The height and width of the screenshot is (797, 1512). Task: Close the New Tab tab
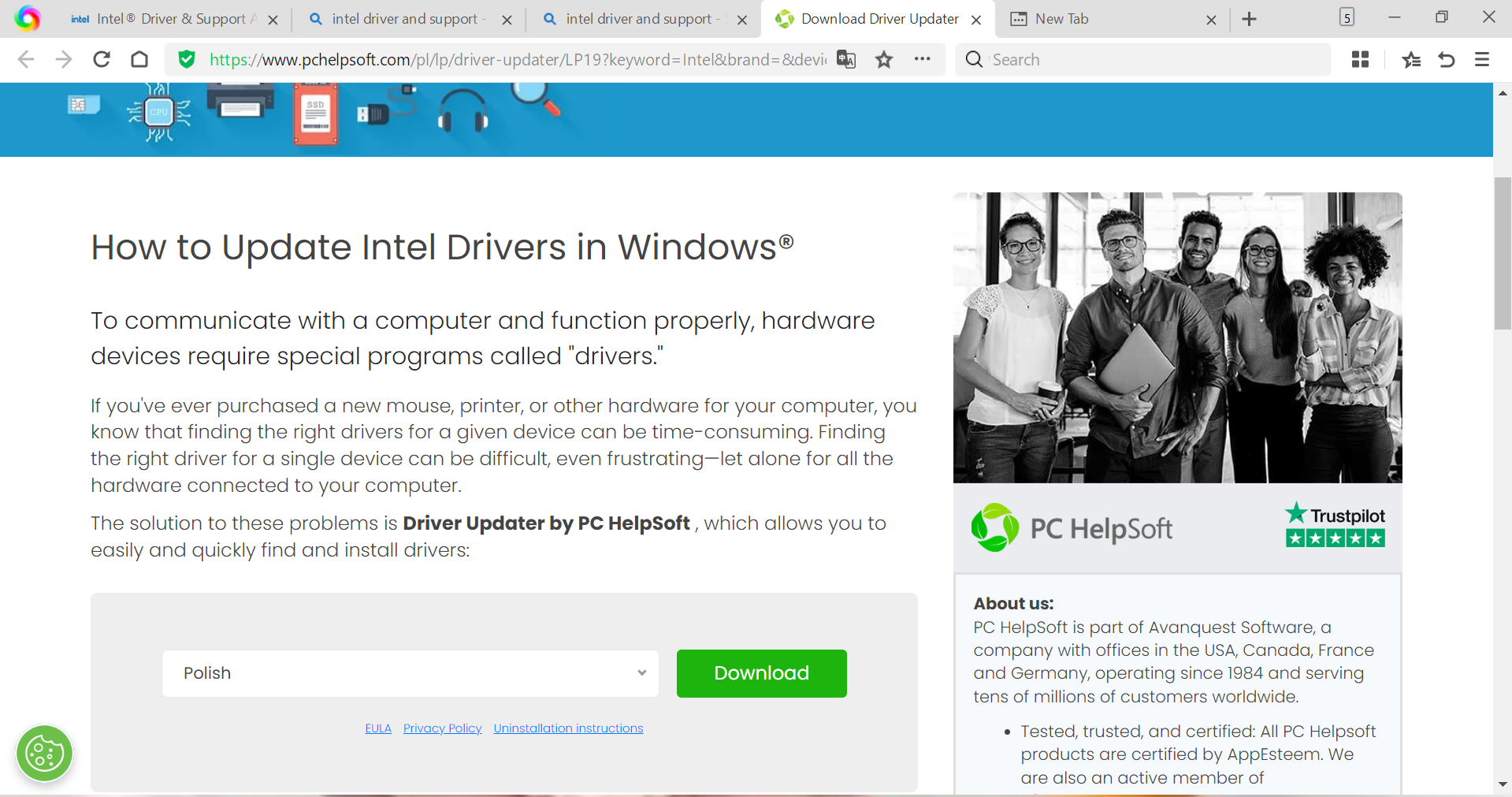pos(1211,20)
